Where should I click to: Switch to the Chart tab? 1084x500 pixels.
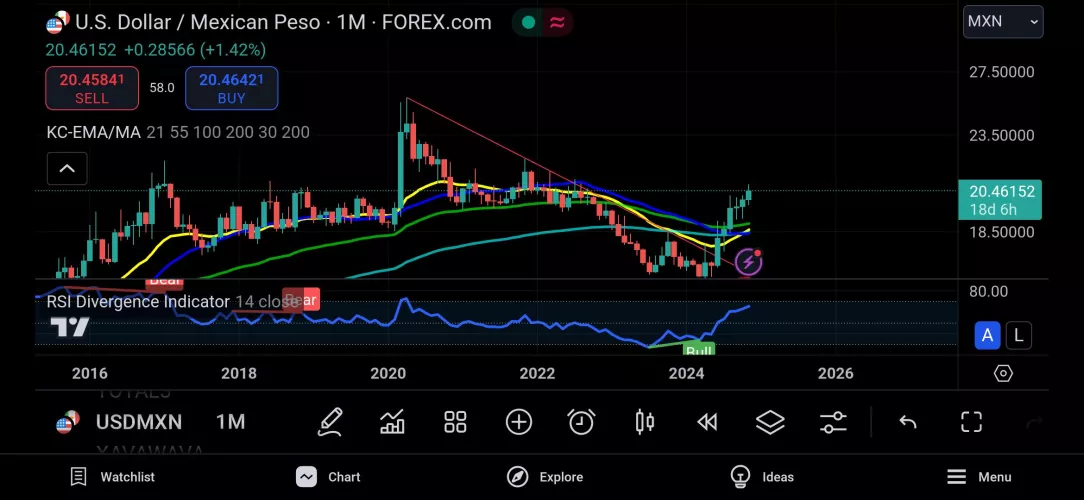click(x=328, y=476)
